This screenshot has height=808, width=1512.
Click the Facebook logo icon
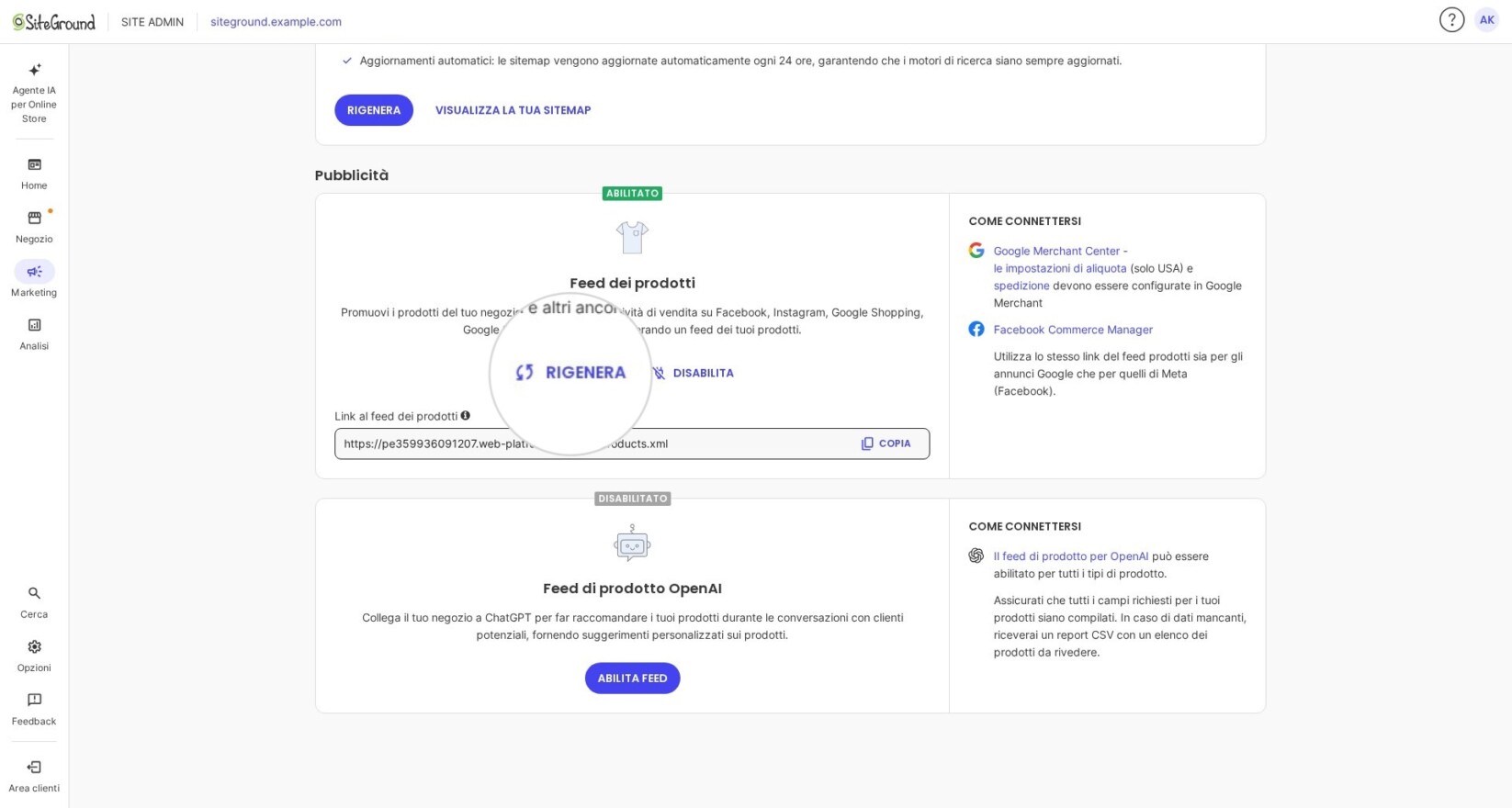tap(976, 330)
